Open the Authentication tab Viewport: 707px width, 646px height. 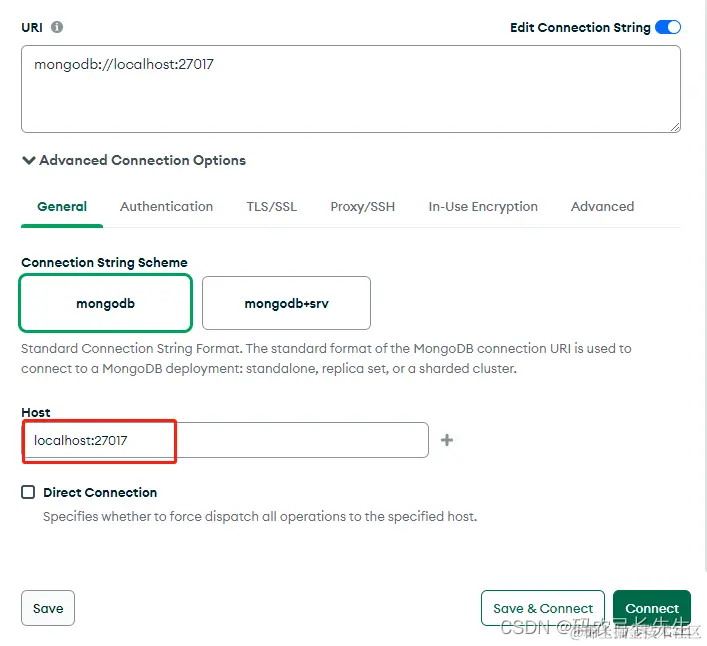[x=166, y=207]
